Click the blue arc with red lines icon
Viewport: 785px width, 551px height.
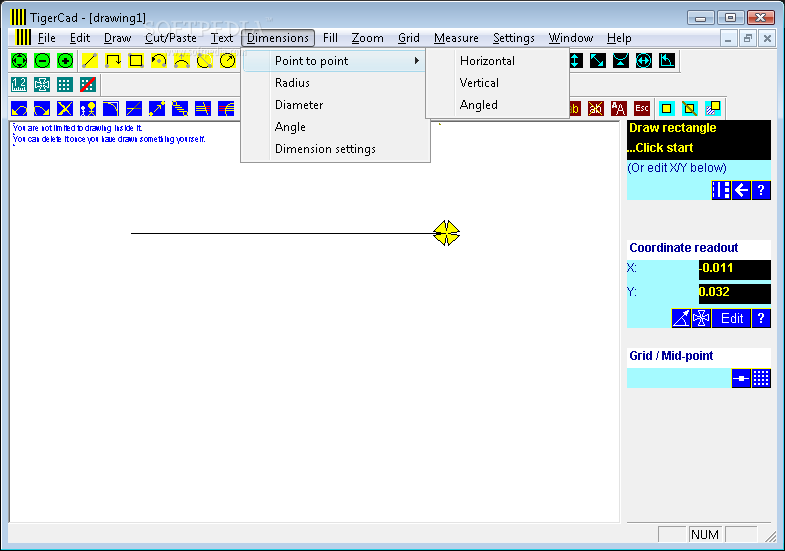tap(226, 109)
